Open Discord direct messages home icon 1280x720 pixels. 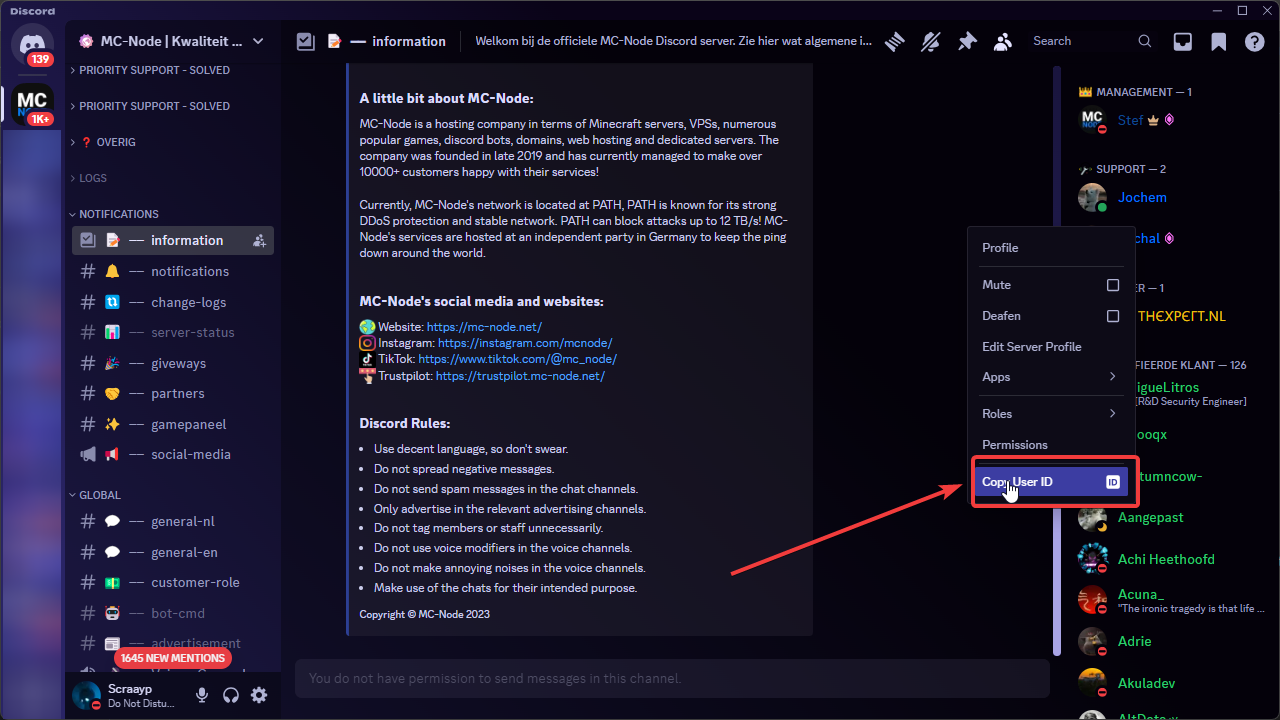[33, 45]
